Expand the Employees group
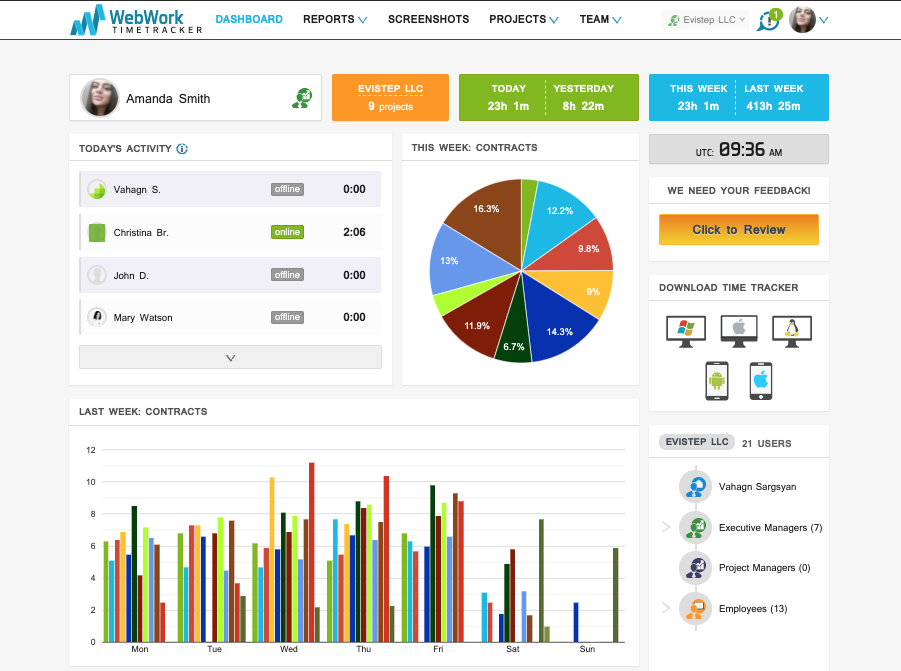This screenshot has height=671, width=901. (x=666, y=608)
